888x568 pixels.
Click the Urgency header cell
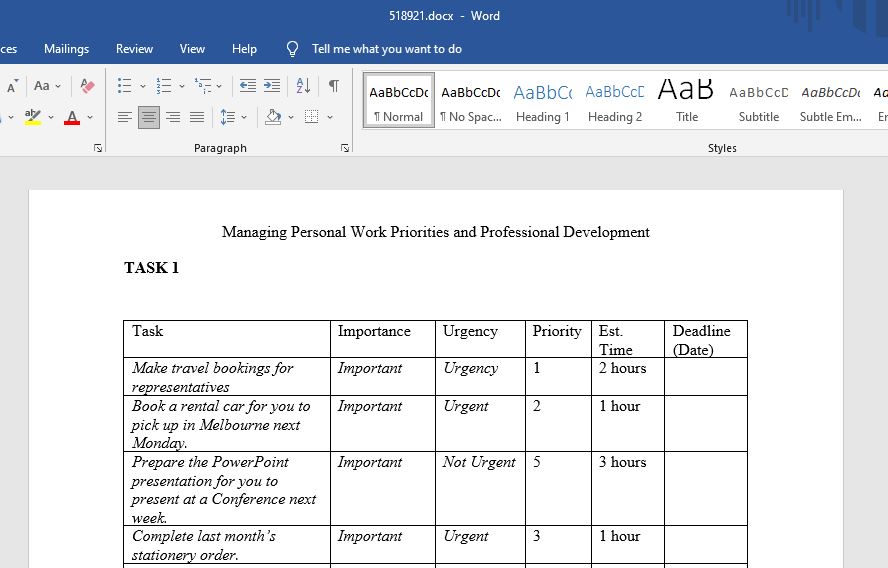[x=480, y=339]
